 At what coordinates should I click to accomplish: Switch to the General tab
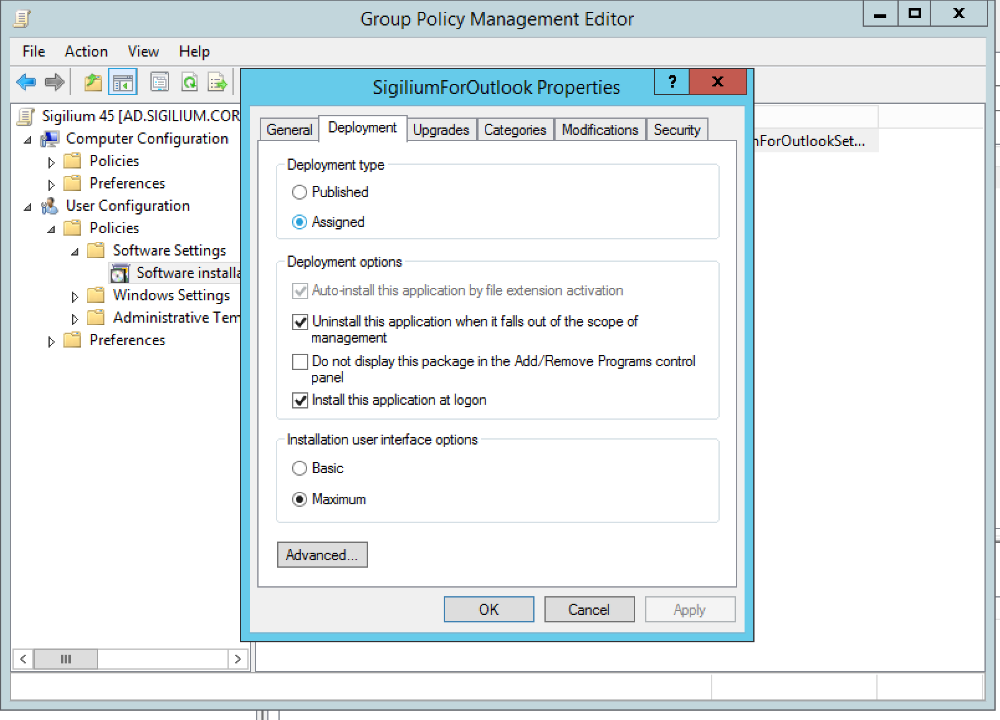[x=289, y=130]
